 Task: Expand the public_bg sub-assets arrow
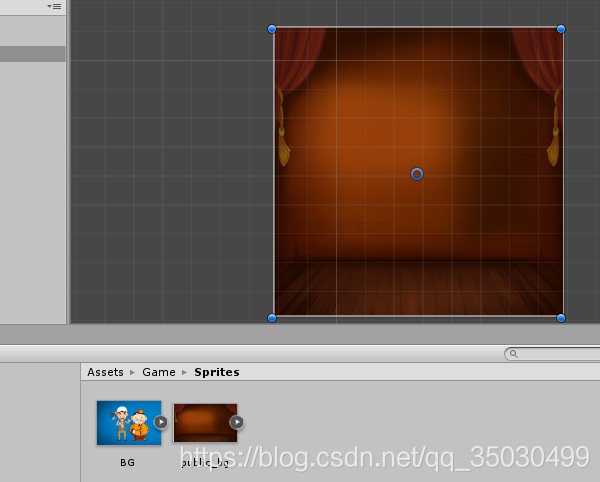pyautogui.click(x=236, y=422)
